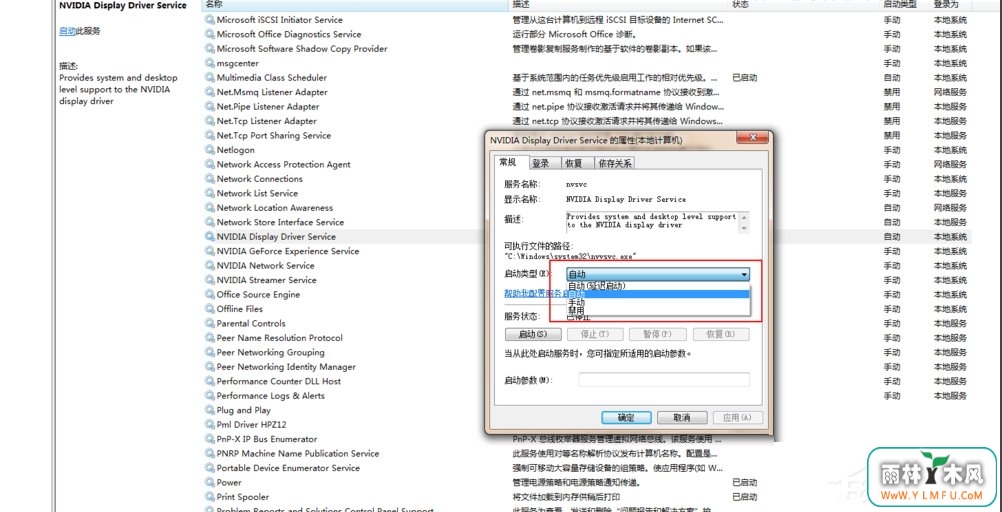The height and width of the screenshot is (512, 1002).
Task: Click the Parental Controls service icon
Action: (x=210, y=323)
